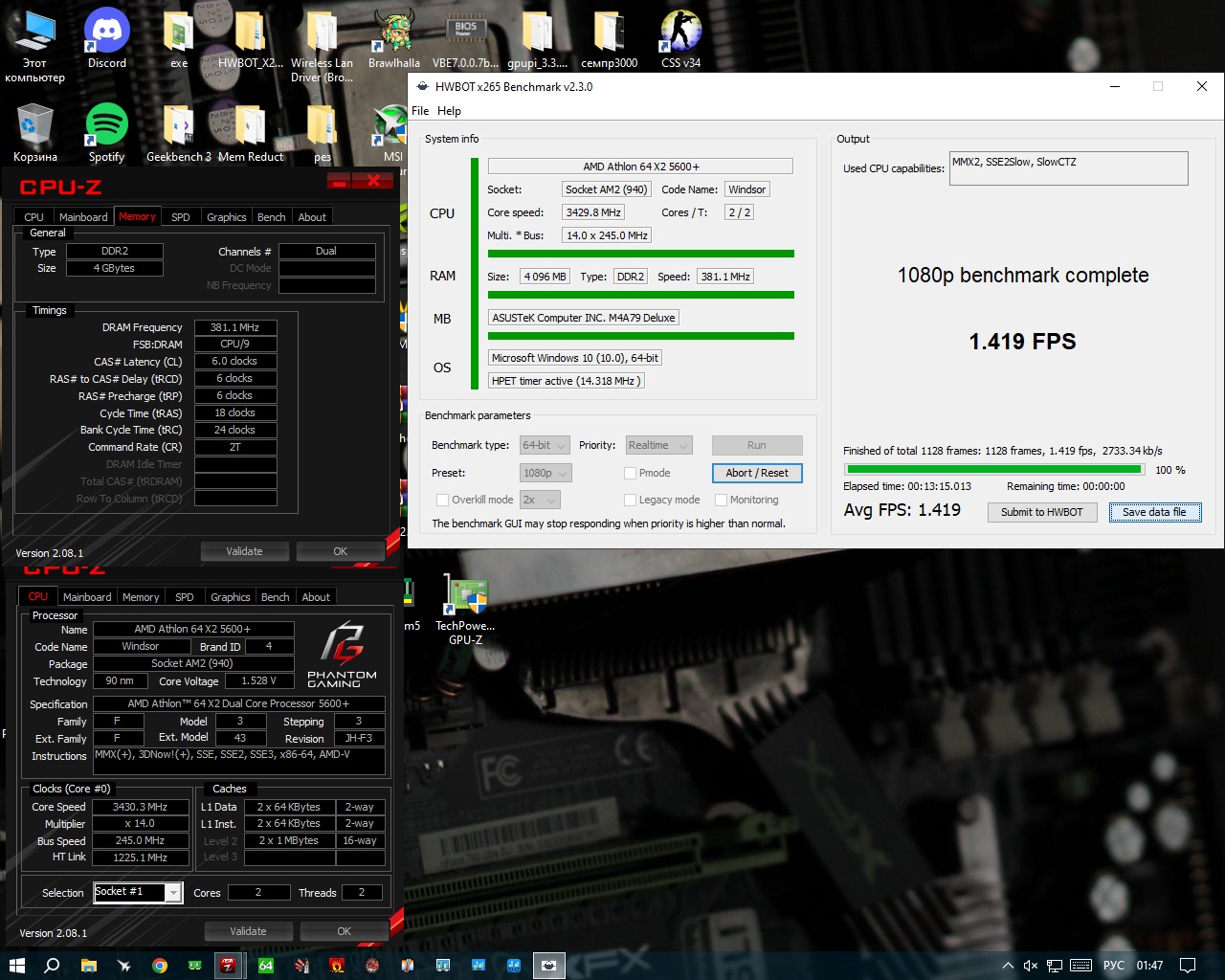Switch to Mainboard tab in upper CPU-Z

coord(83,217)
